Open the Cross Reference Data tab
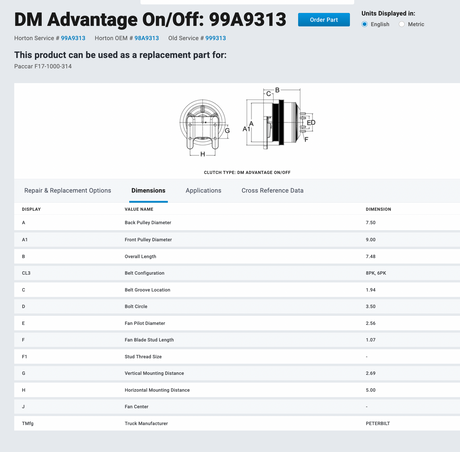This screenshot has height=452, width=460. tap(272, 190)
